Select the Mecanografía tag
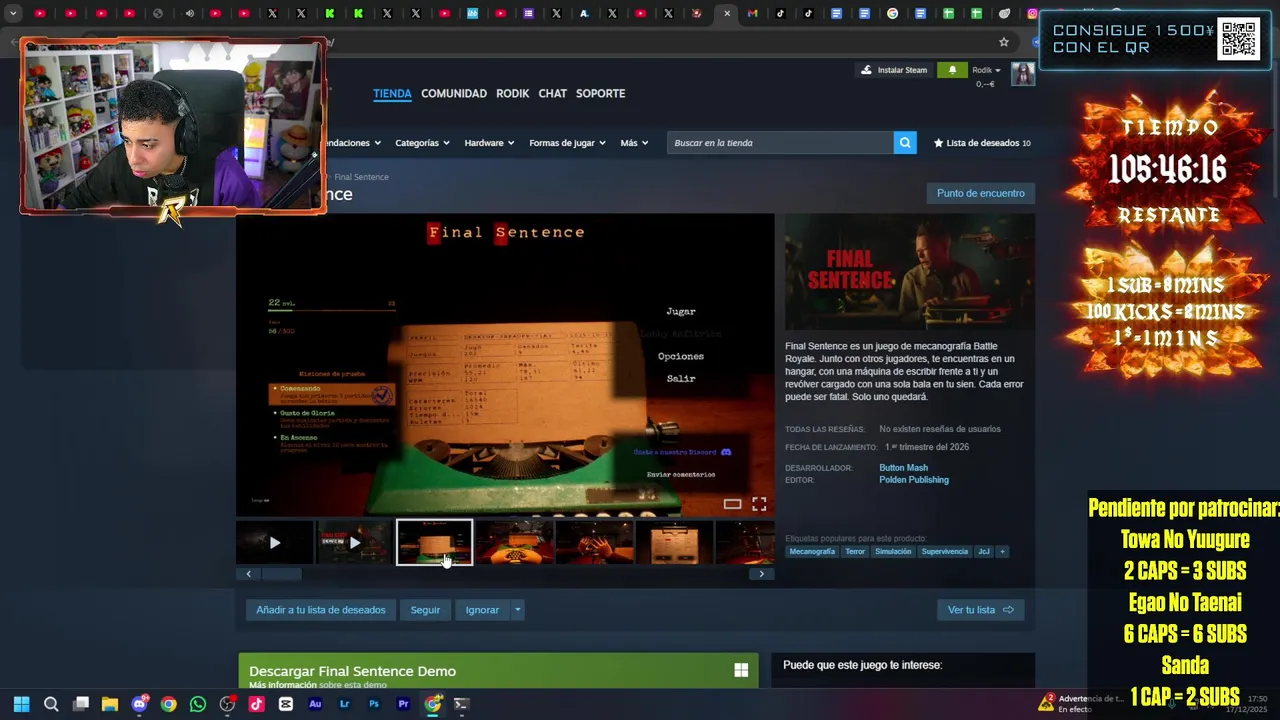Image resolution: width=1280 pixels, height=720 pixels. 812,551
